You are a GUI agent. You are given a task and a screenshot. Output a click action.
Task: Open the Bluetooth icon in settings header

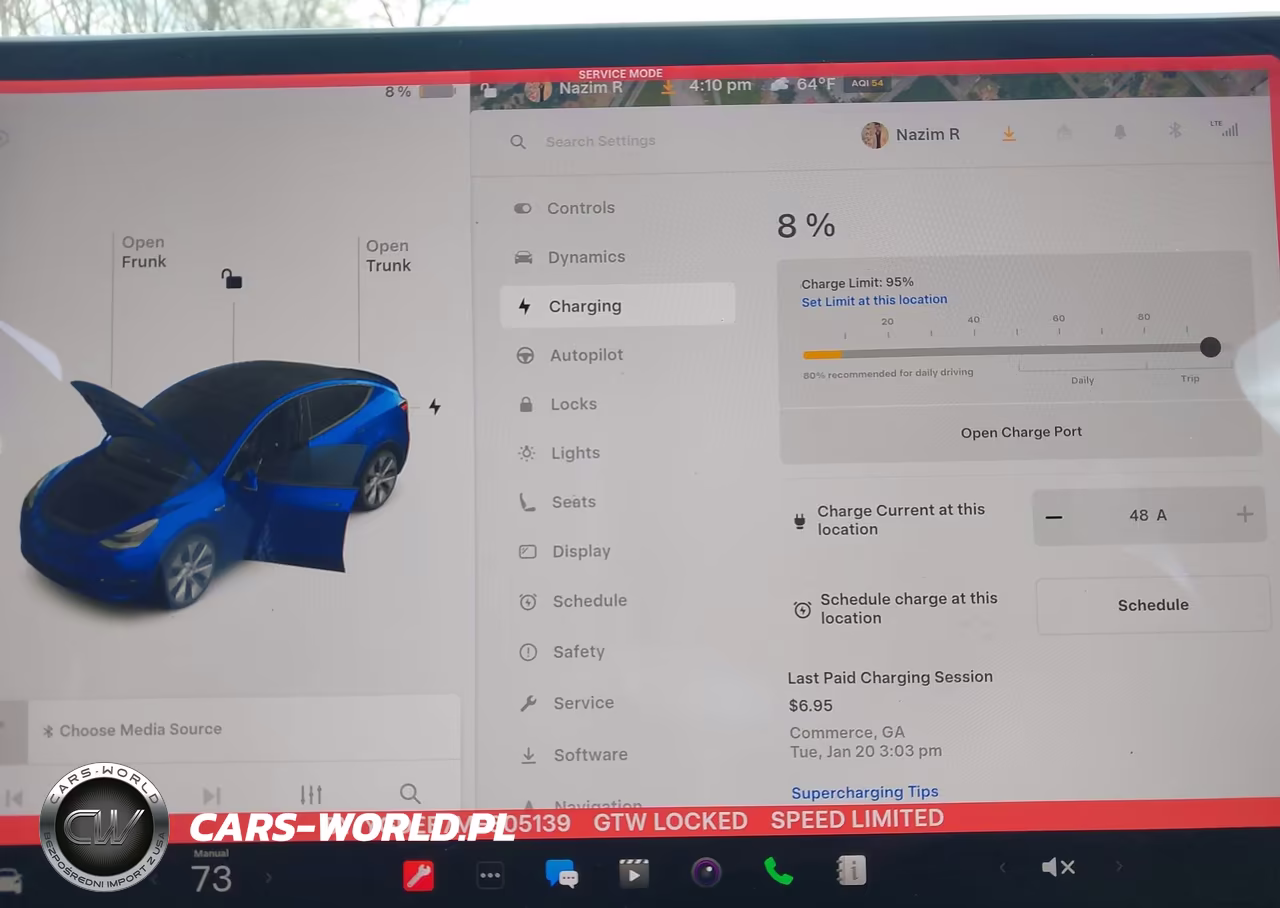(x=1176, y=131)
